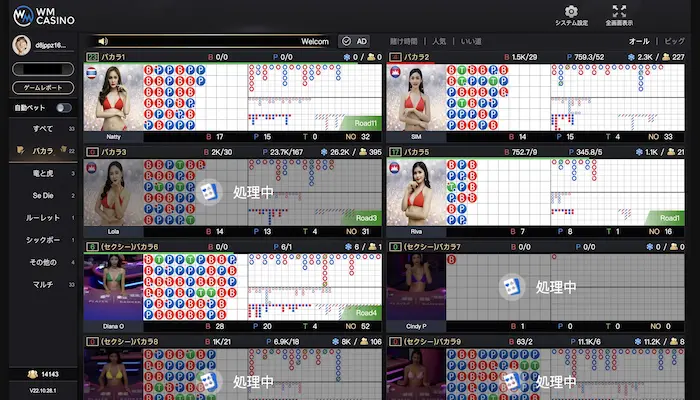This screenshot has width=700, height=400.
Task: Toggle the AD checkbox
Action: pos(354,41)
